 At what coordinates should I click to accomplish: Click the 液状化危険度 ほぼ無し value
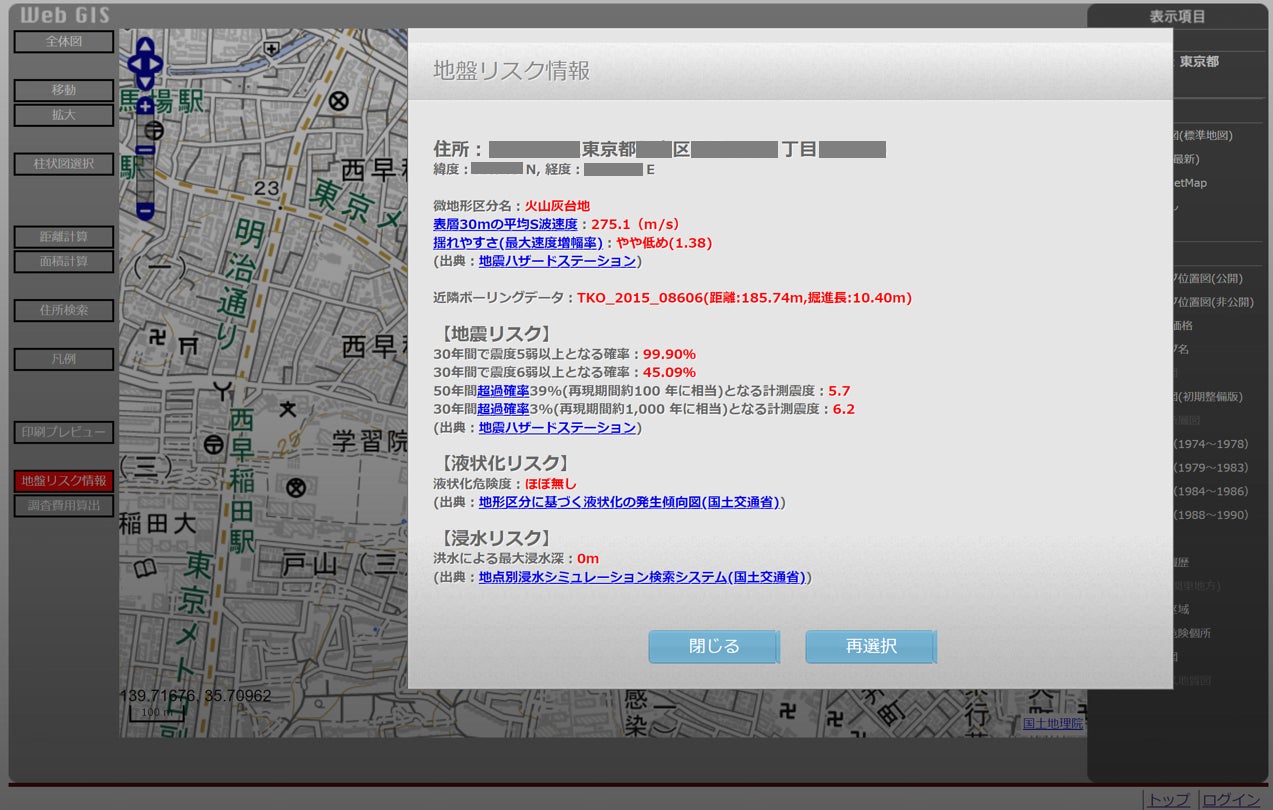(551, 484)
